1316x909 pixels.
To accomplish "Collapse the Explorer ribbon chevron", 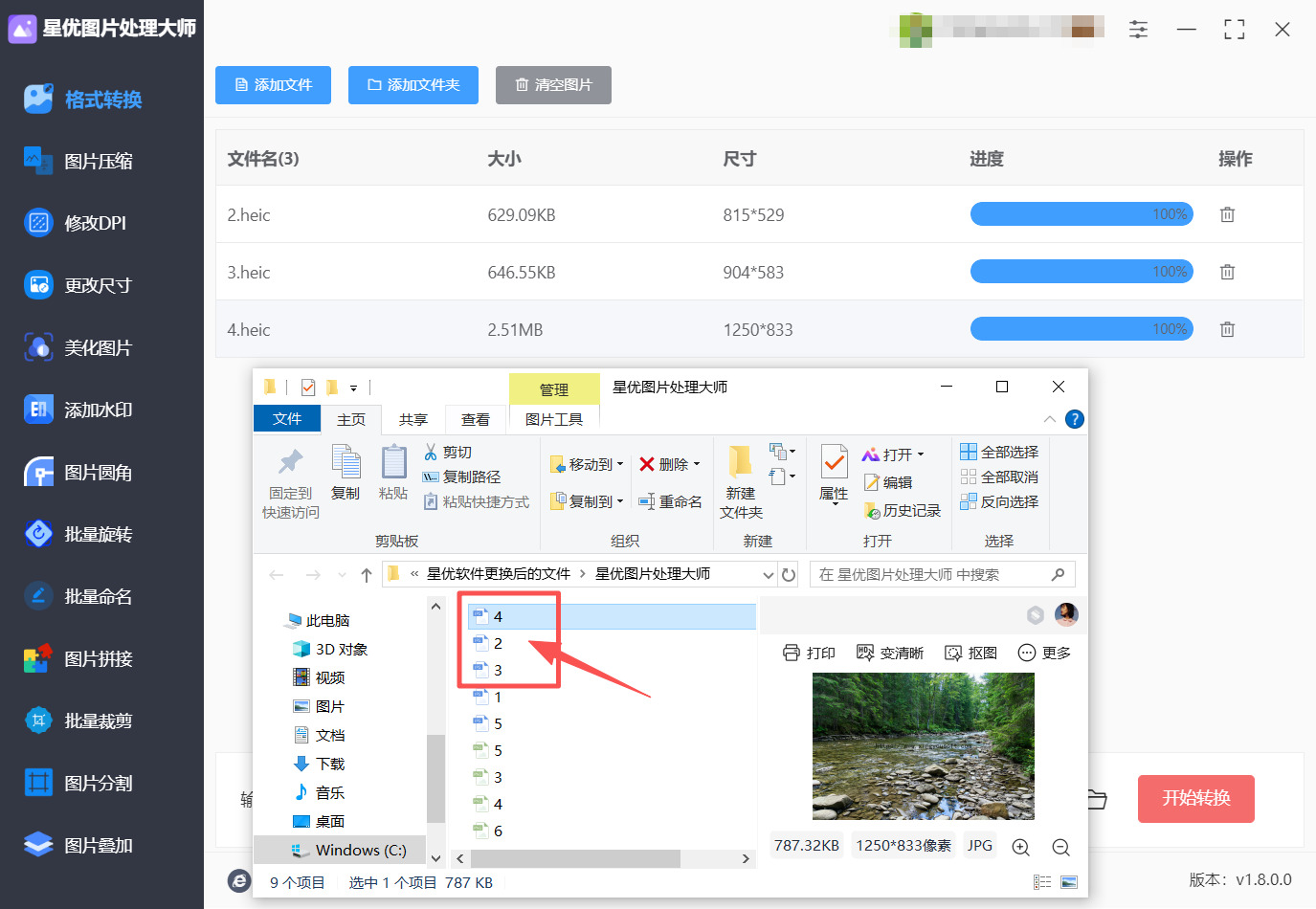I will tap(1050, 419).
